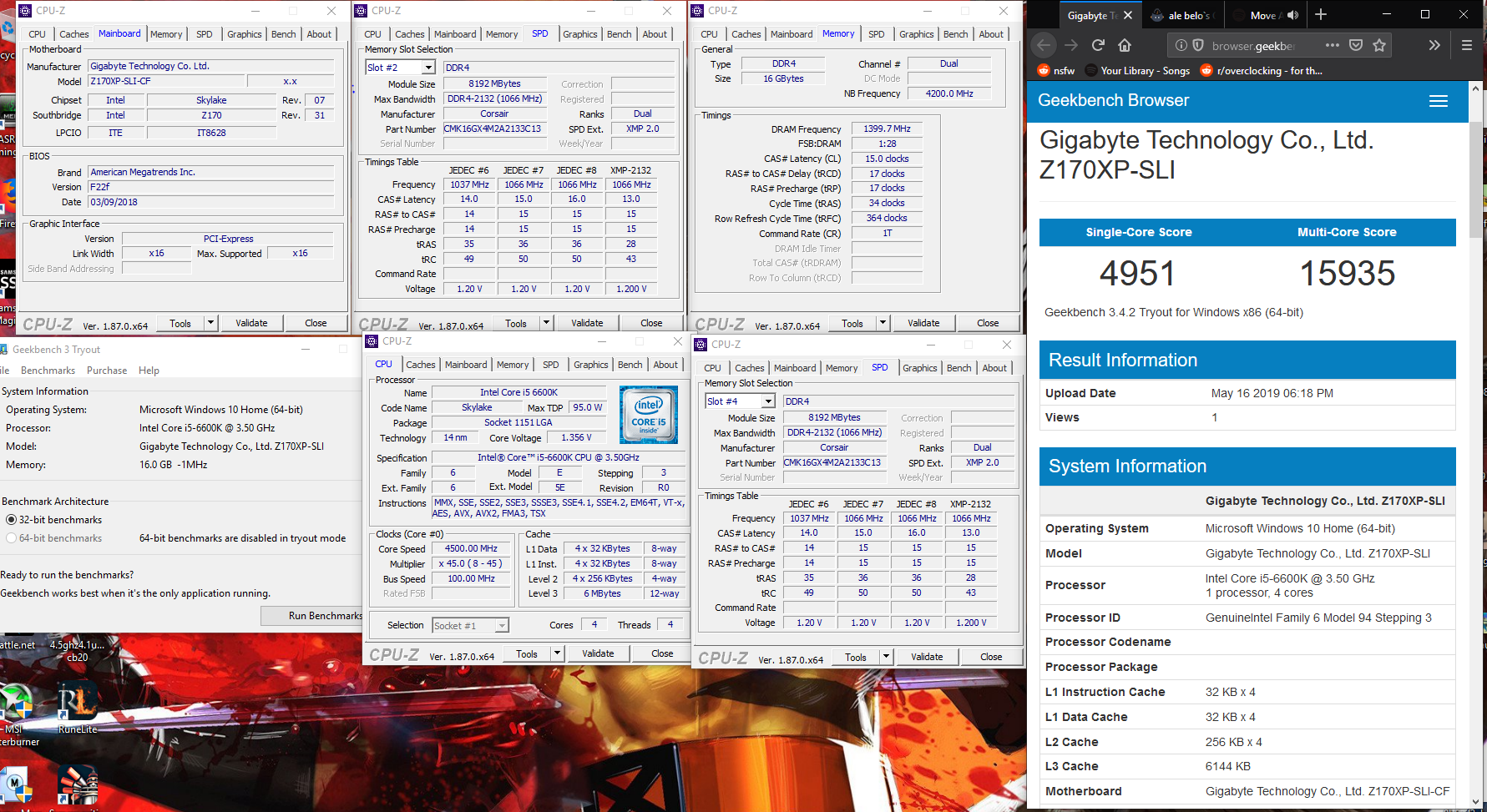Screen dimensions: 1487x812
Task: Click Geekbench 3 Tryout title bar icon
Action: 4,349
